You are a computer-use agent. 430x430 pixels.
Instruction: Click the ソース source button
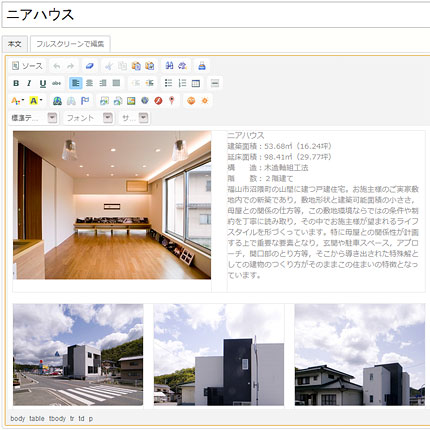[x=27, y=66]
